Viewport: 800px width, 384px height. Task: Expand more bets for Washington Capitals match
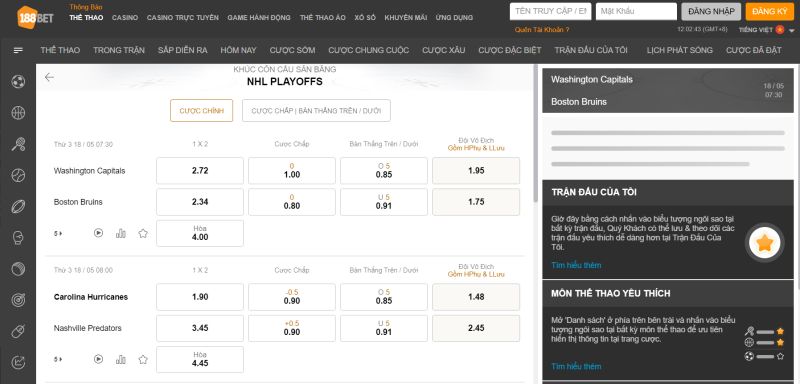point(58,234)
